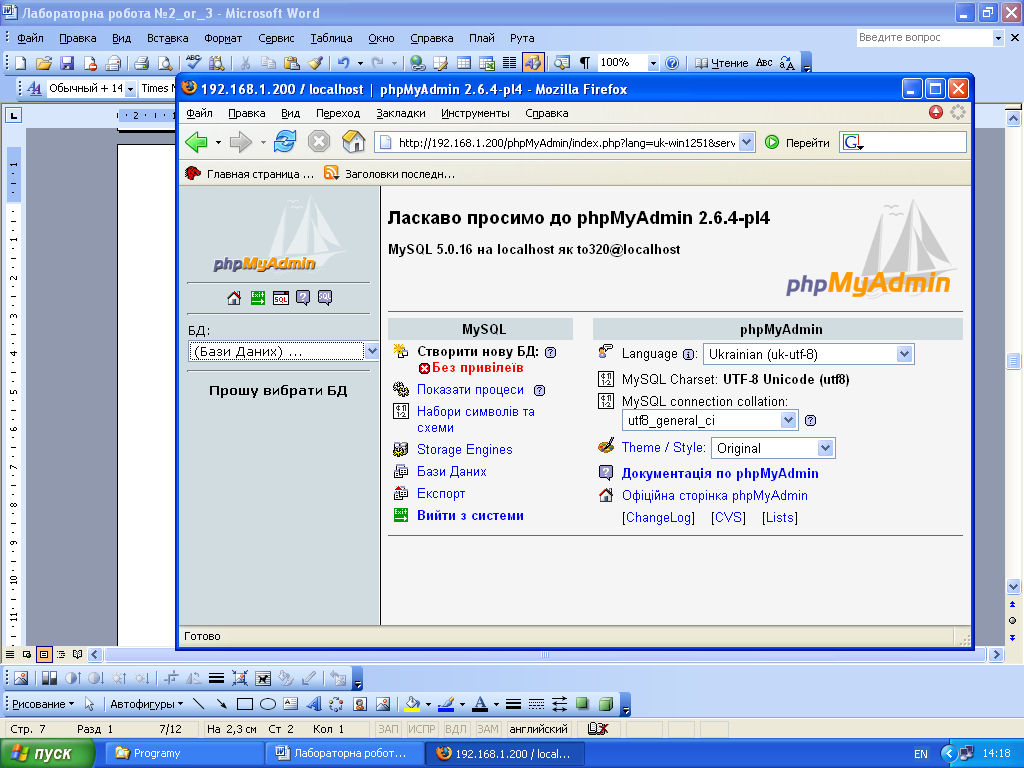Viewport: 1024px width, 768px height.
Task: Pick fill color bucket in Drawing toolbar
Action: 413,704
